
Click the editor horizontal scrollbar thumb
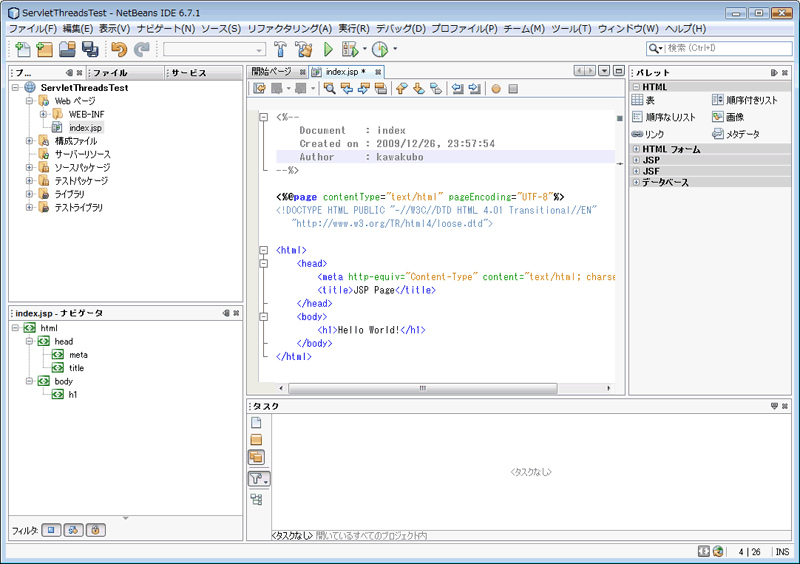pyautogui.click(x=422, y=388)
